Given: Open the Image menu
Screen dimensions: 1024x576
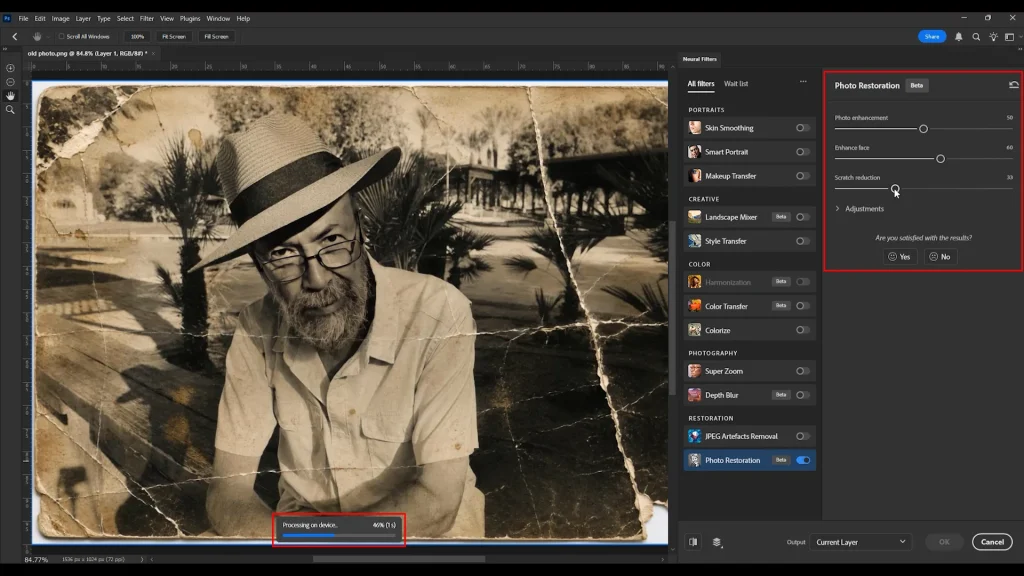Looking at the screenshot, I should pos(60,18).
